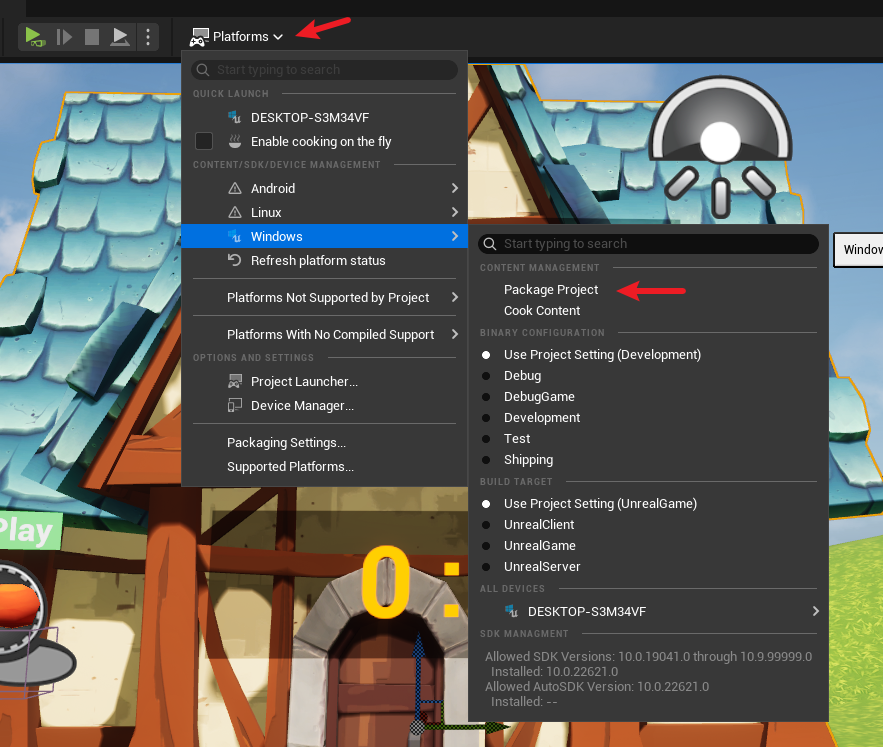Open Supported Platforms settings
The image size is (883, 747).
click(324, 466)
